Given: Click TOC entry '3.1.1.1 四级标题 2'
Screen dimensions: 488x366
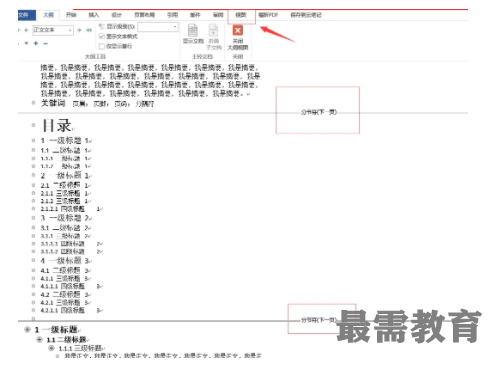Looking at the screenshot, I should coord(71,244).
